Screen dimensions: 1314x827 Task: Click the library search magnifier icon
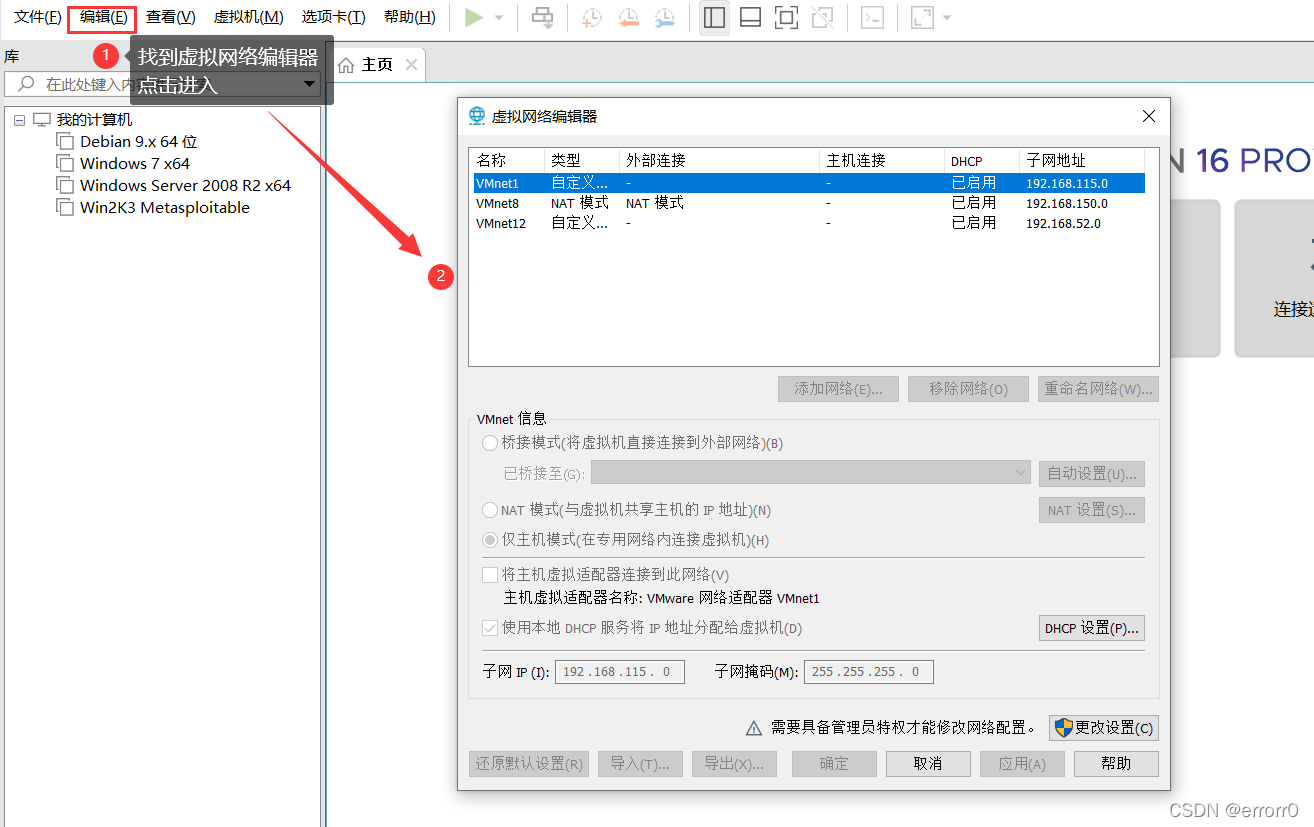click(27, 84)
